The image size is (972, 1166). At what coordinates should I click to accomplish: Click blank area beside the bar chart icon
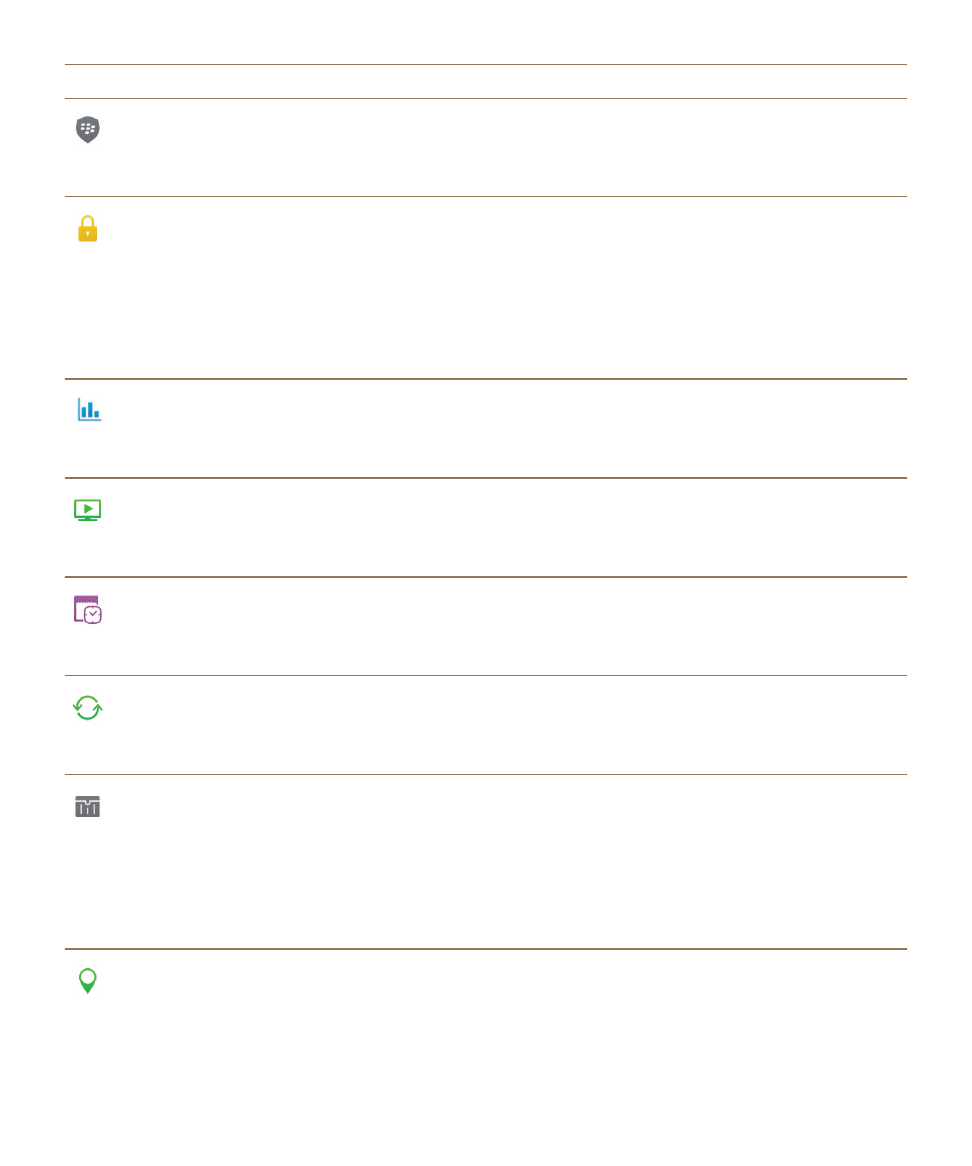pyautogui.click(x=506, y=428)
